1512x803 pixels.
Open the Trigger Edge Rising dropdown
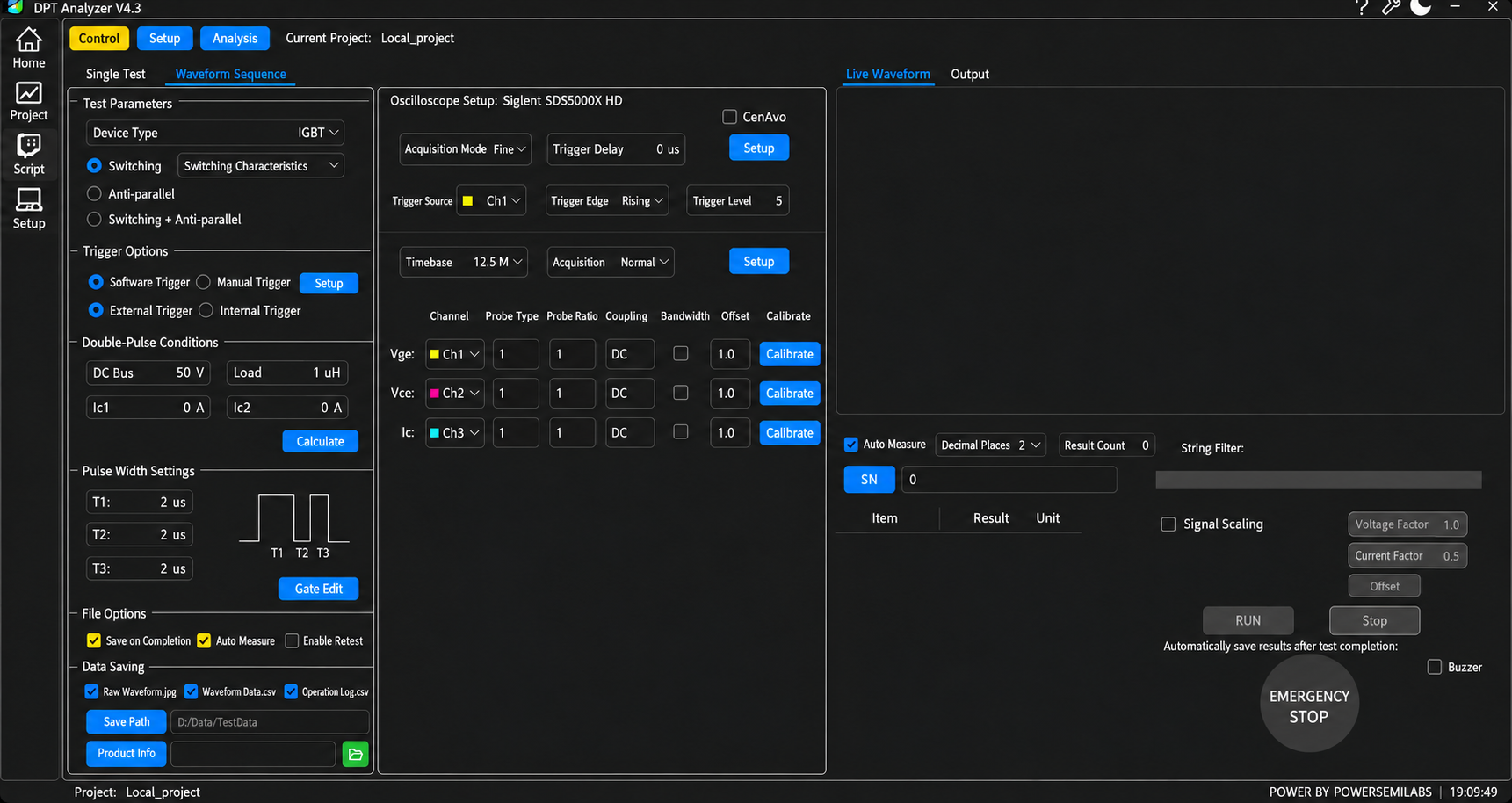click(606, 201)
